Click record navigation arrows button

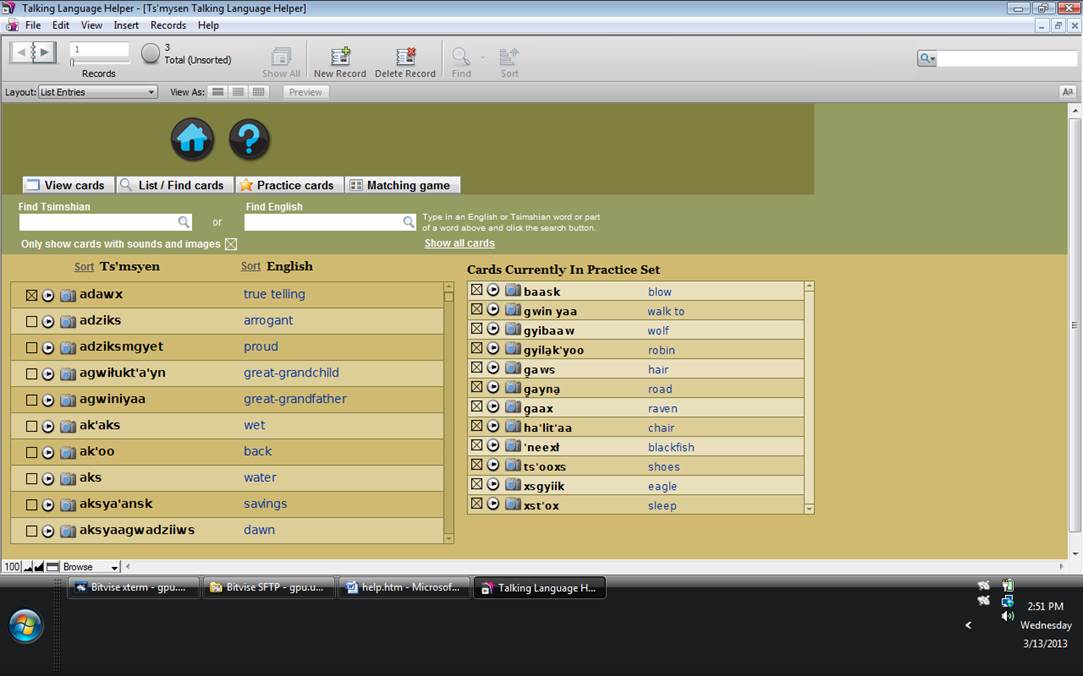coord(33,52)
